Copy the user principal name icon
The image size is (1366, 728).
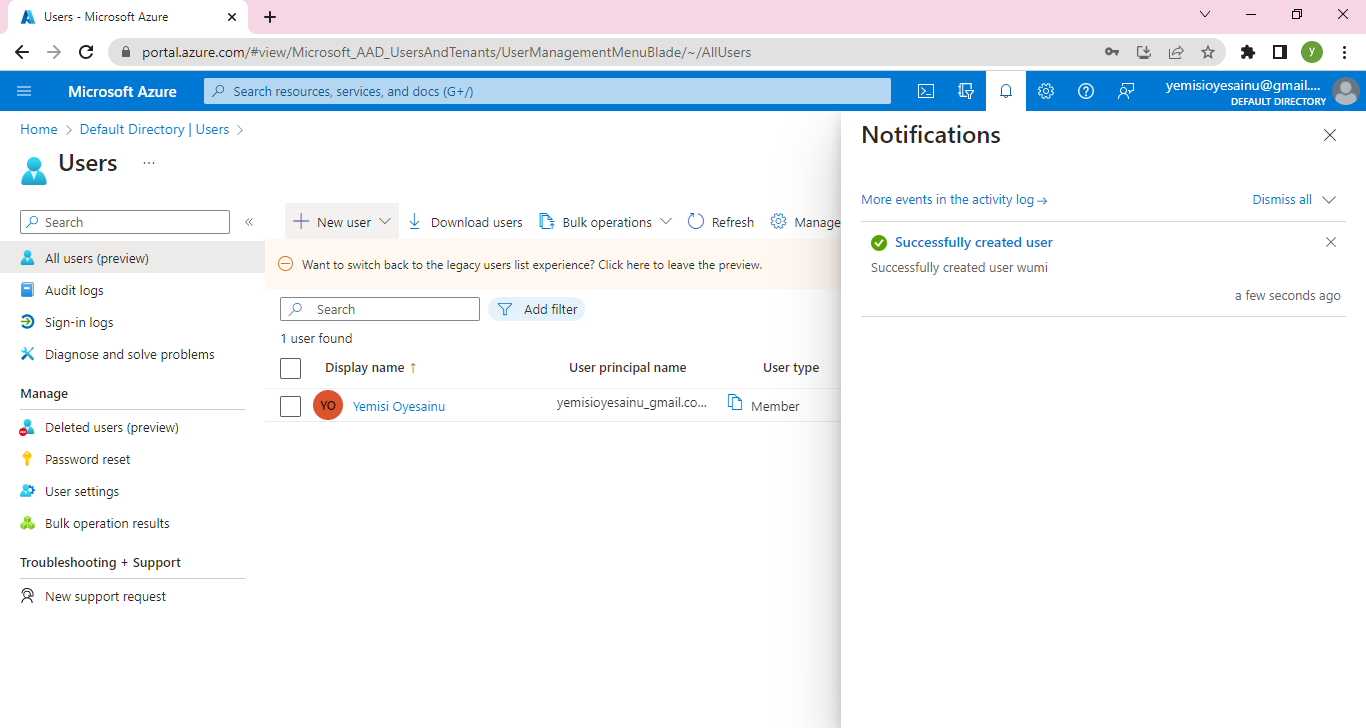tap(735, 403)
